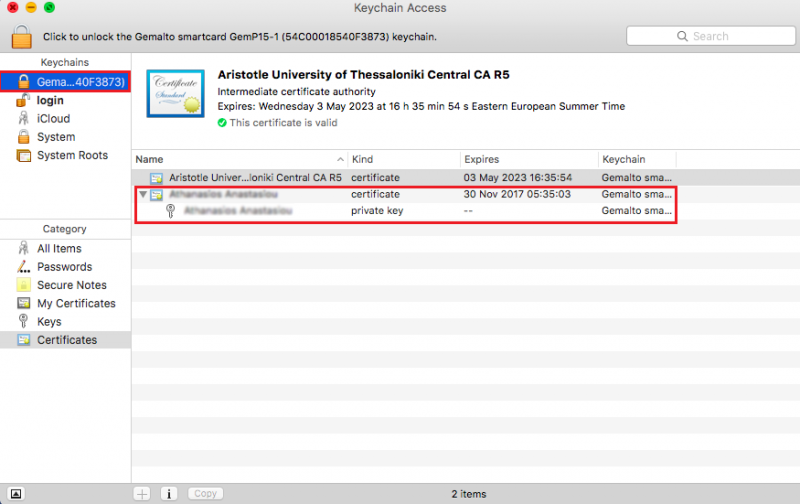
Task: Click the My Certificates icon
Action: [x=23, y=303]
